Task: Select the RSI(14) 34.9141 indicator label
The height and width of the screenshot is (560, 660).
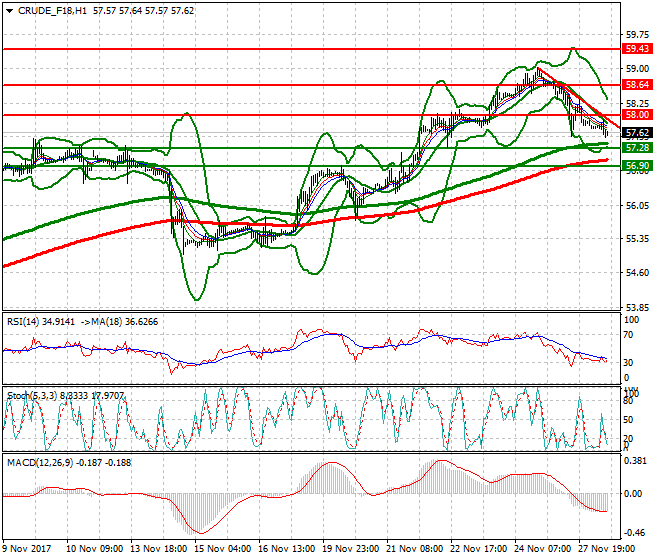Action: tap(41, 322)
